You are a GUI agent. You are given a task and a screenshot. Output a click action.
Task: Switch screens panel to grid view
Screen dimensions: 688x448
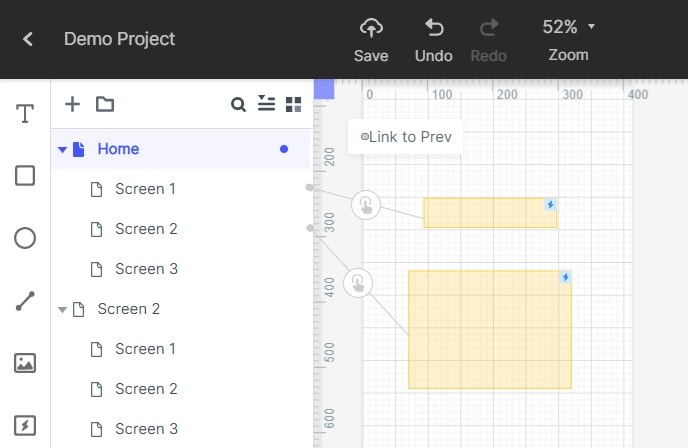coord(294,104)
